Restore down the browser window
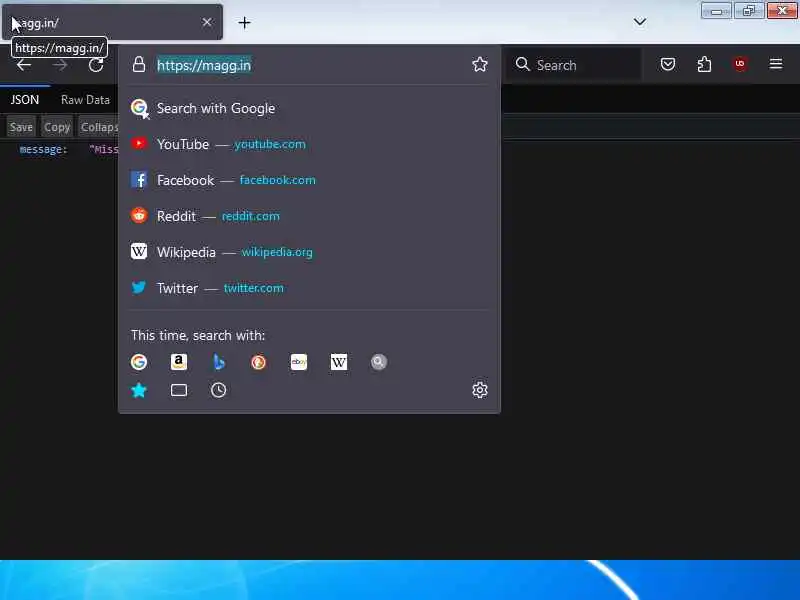Viewport: 800px width, 600px height. click(748, 10)
